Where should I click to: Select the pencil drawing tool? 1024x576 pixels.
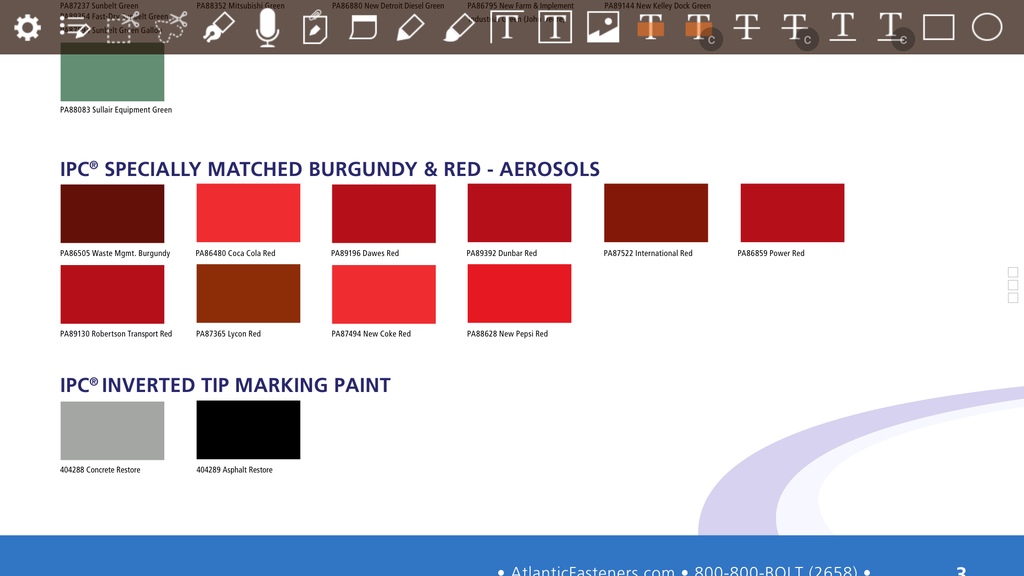pos(411,28)
